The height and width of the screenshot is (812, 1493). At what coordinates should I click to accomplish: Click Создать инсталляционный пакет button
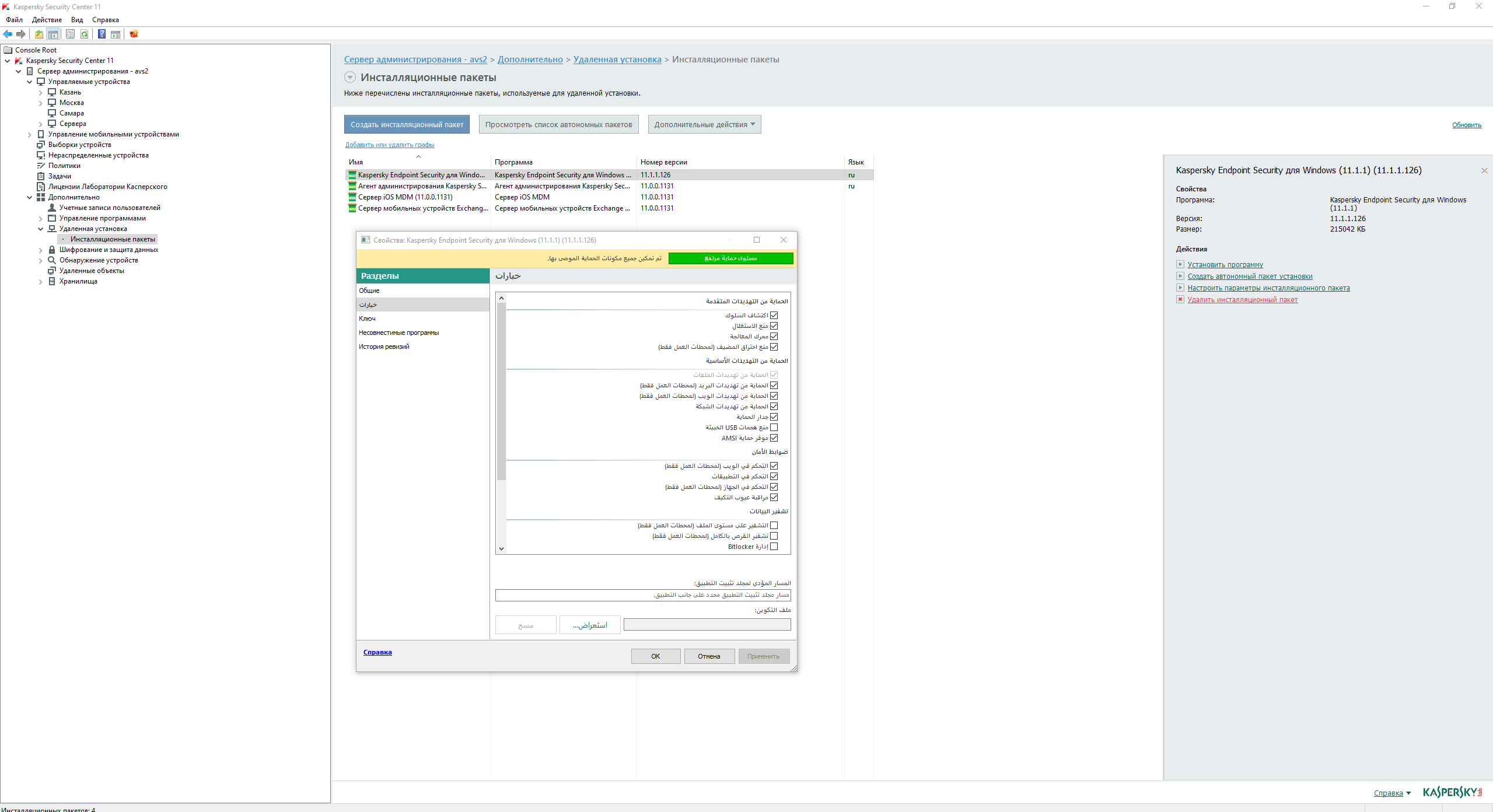[x=407, y=124]
